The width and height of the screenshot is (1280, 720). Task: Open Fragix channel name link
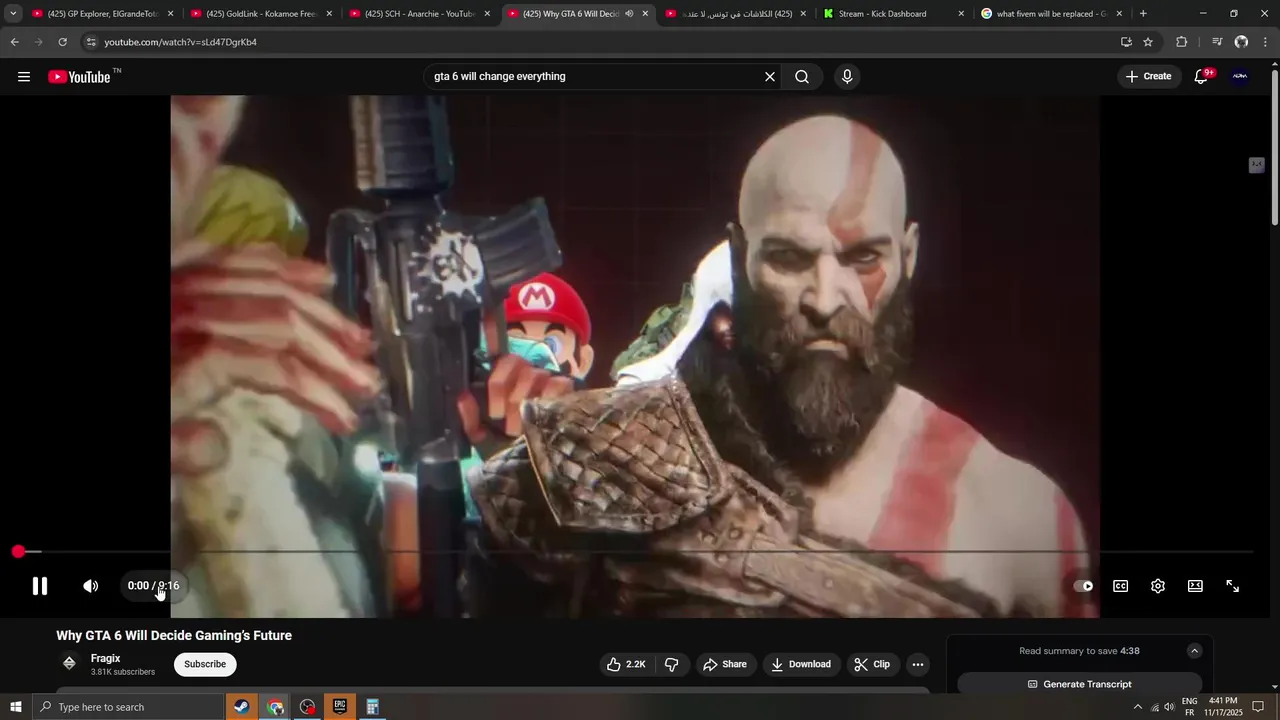106,658
